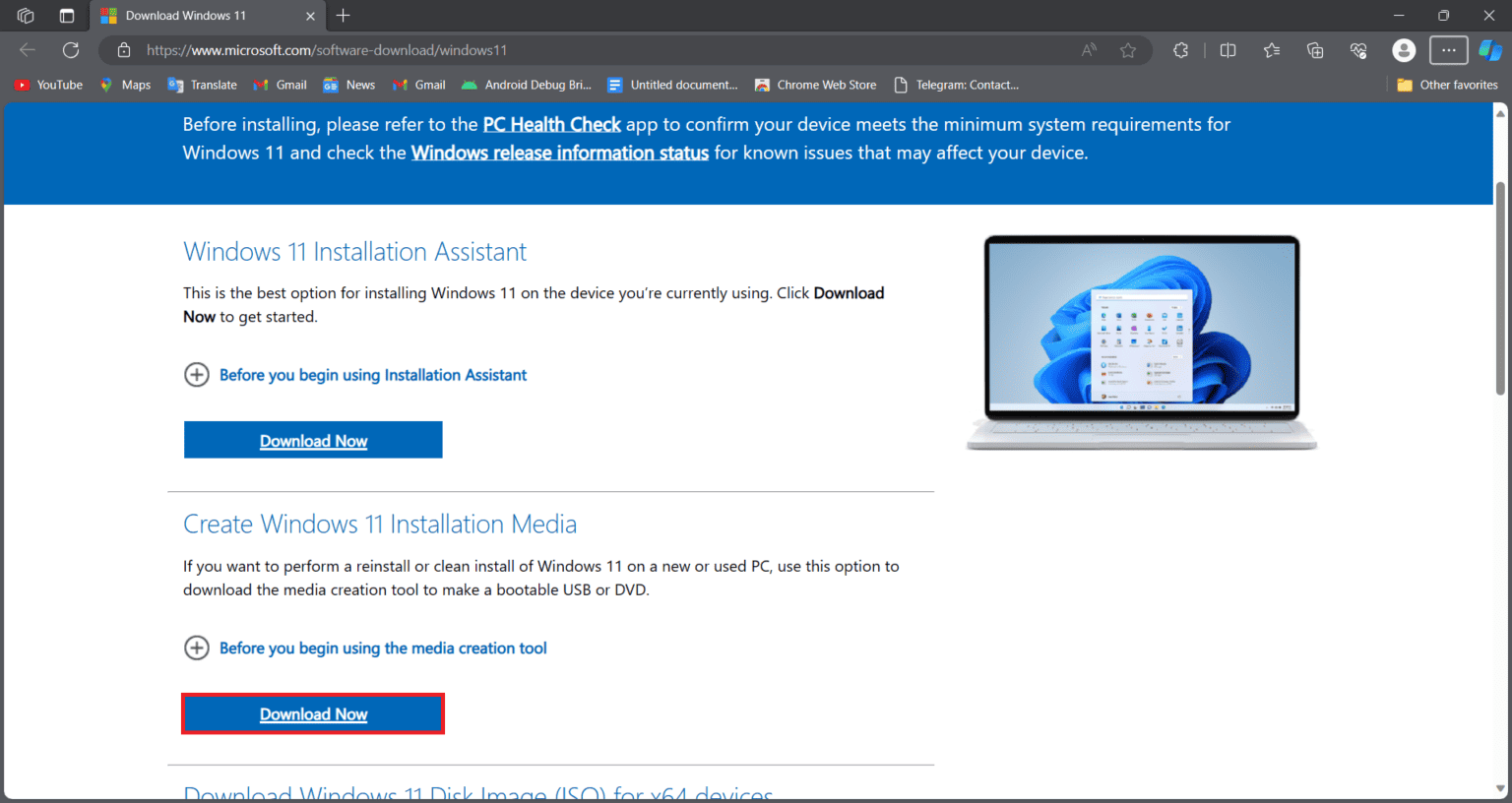The image size is (1512, 803).
Task: Refresh the current page
Action: click(71, 50)
